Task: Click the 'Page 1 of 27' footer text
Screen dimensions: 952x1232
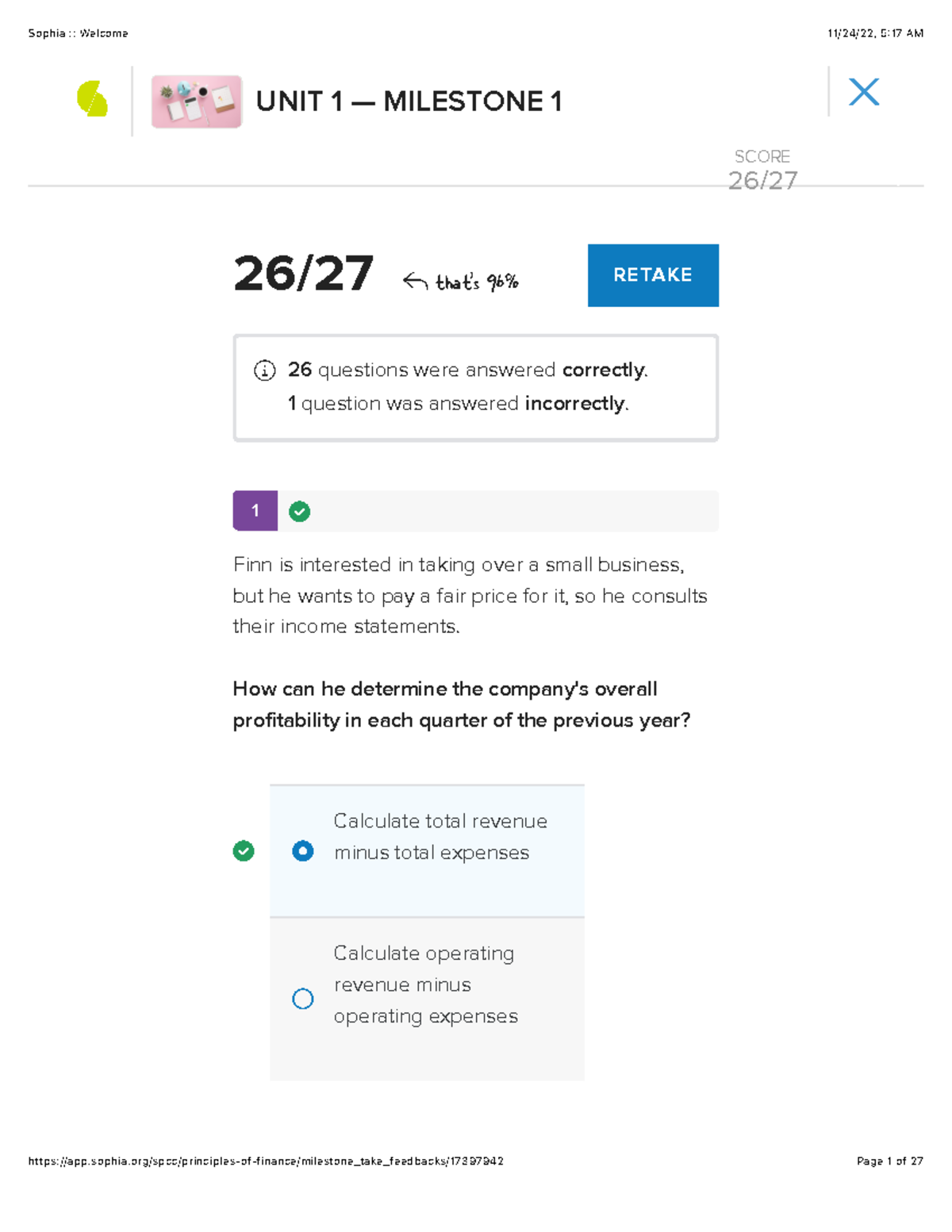Action: coord(889,1161)
